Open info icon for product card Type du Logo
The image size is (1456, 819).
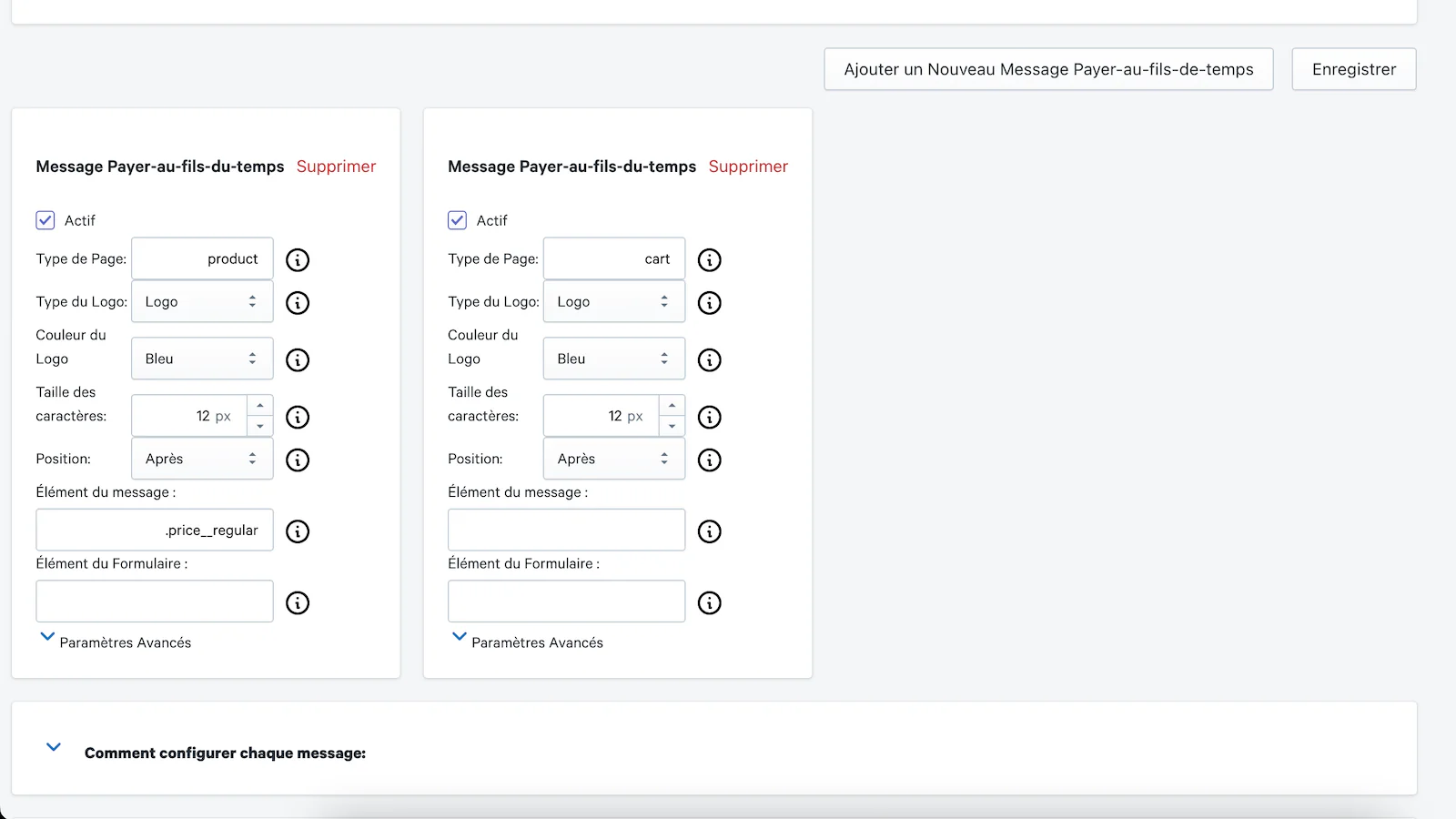pos(298,303)
